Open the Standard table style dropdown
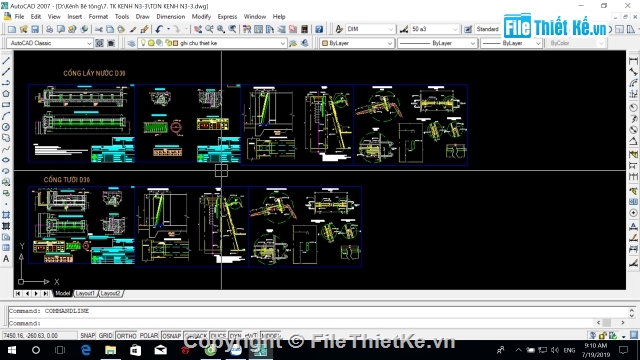Image resolution: width=640 pixels, height=360 pixels. (x=488, y=29)
